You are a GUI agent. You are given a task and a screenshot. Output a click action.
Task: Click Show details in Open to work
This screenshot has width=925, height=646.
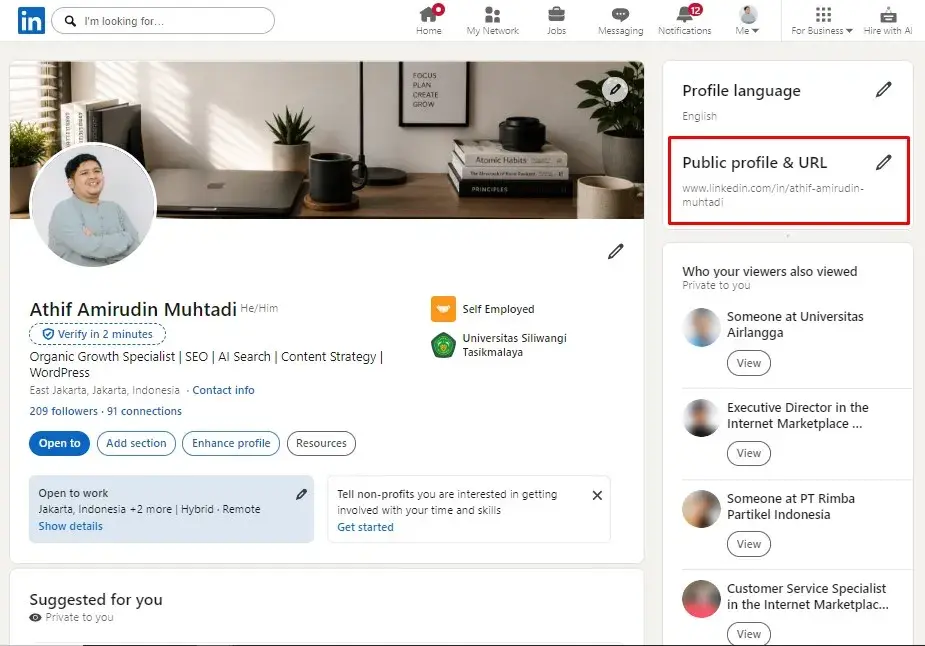[70, 526]
